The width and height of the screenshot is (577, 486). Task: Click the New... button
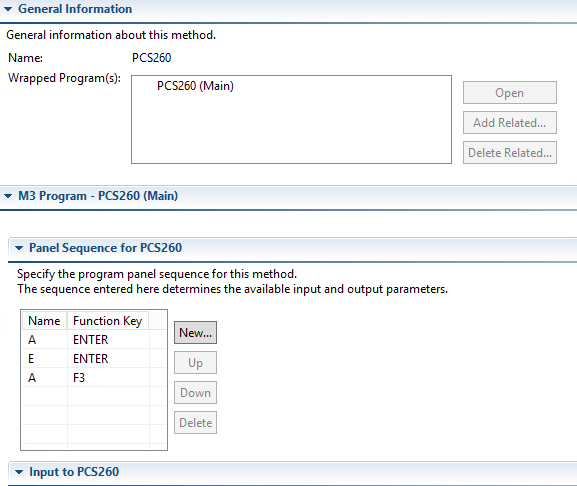coord(195,333)
